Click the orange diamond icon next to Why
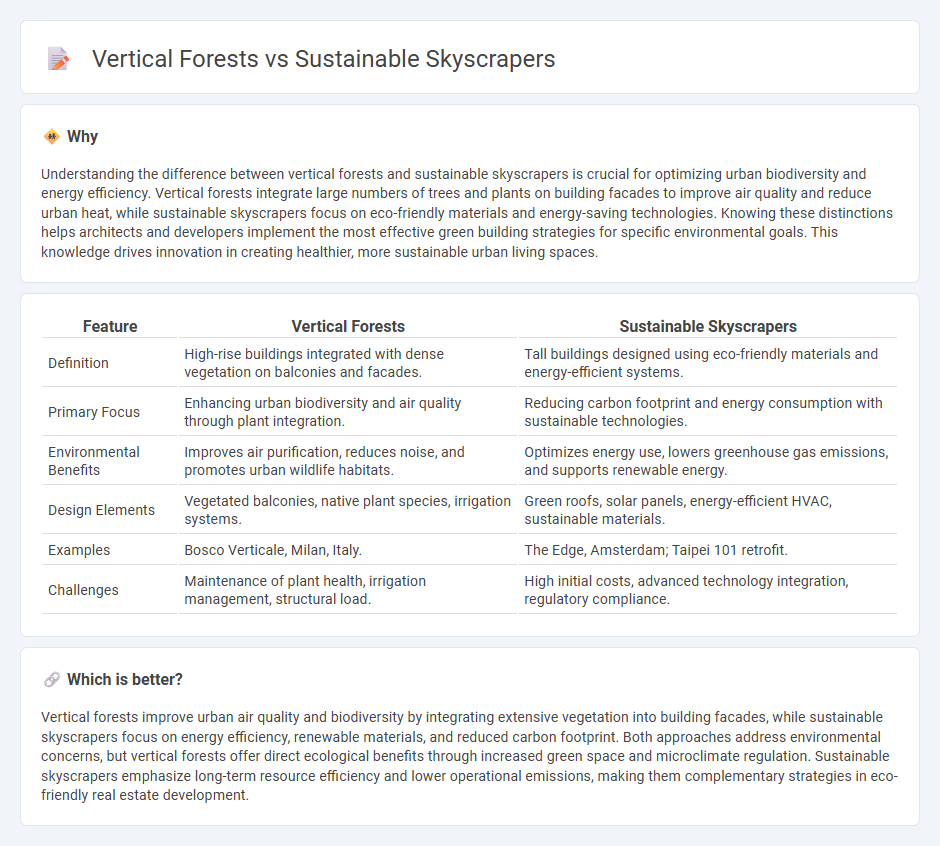Image resolution: width=940 pixels, height=846 pixels. click(x=52, y=137)
